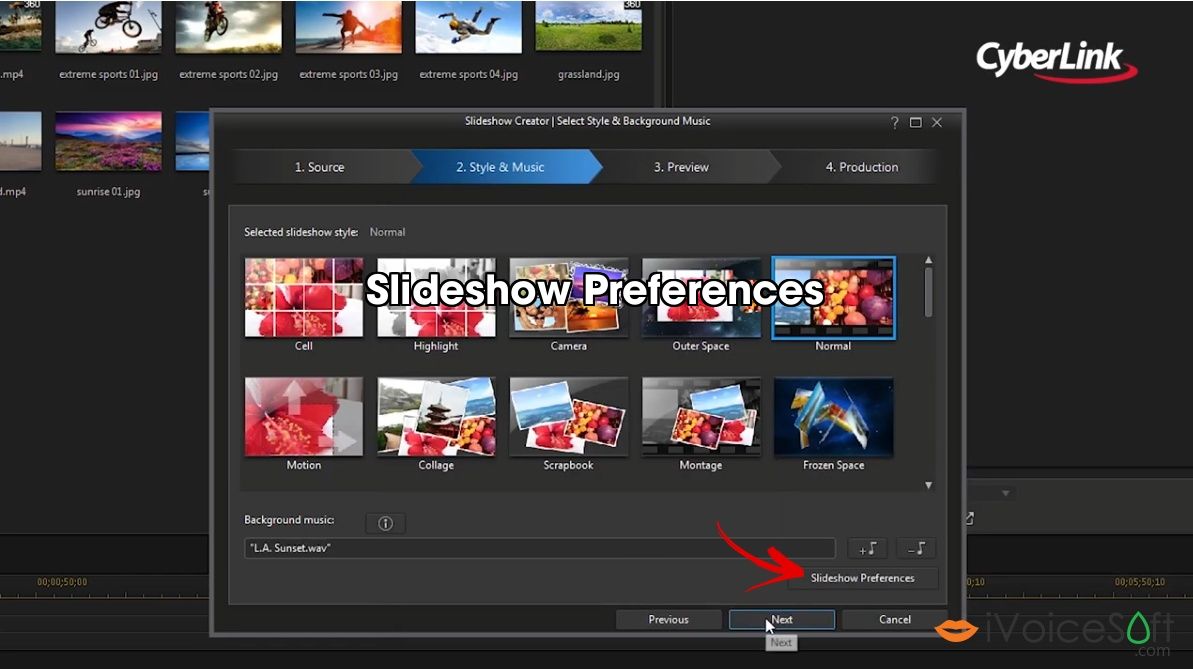Click the 'Selected slideshow style:' label

(x=301, y=232)
